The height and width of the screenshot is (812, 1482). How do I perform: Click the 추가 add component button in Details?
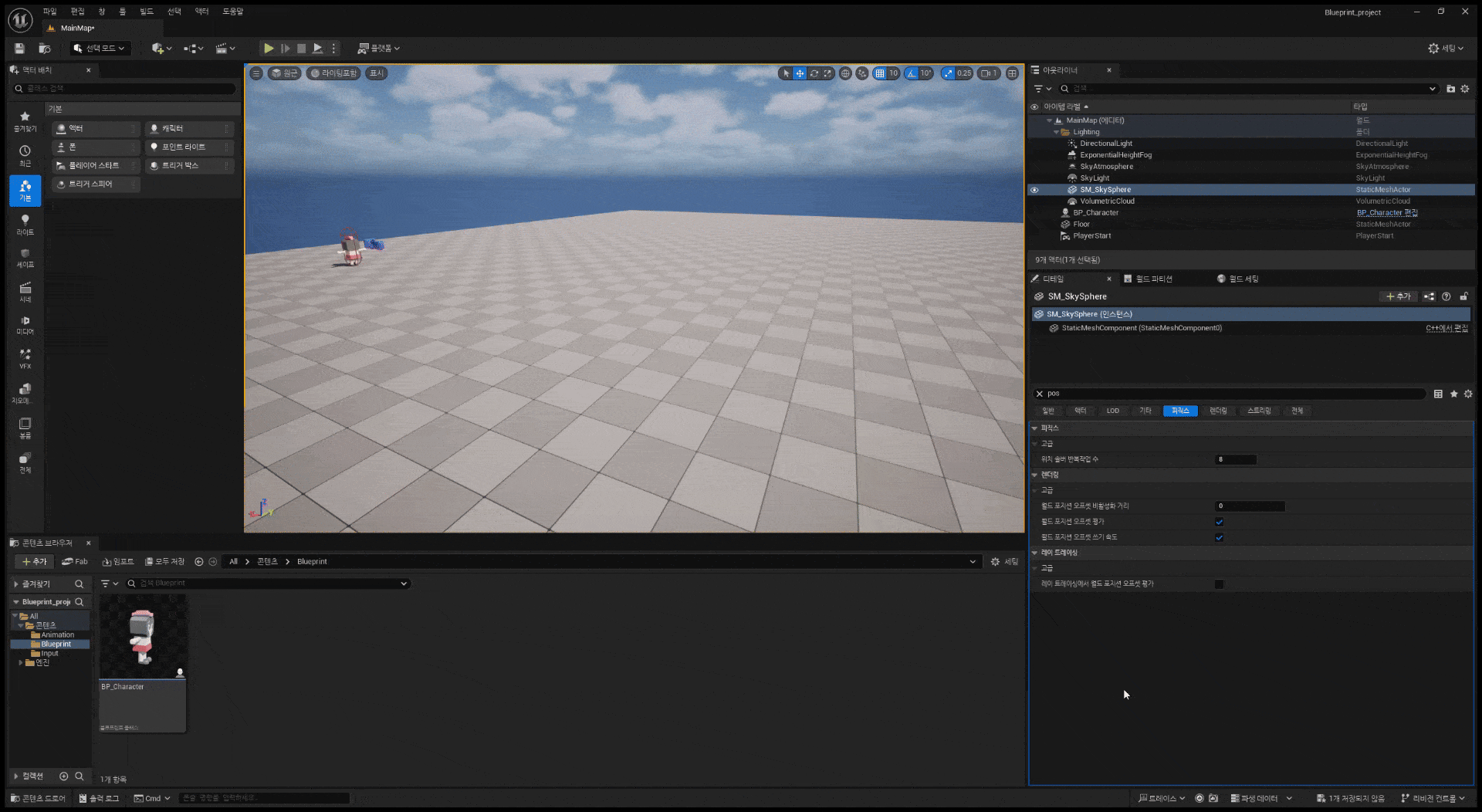(x=1398, y=296)
